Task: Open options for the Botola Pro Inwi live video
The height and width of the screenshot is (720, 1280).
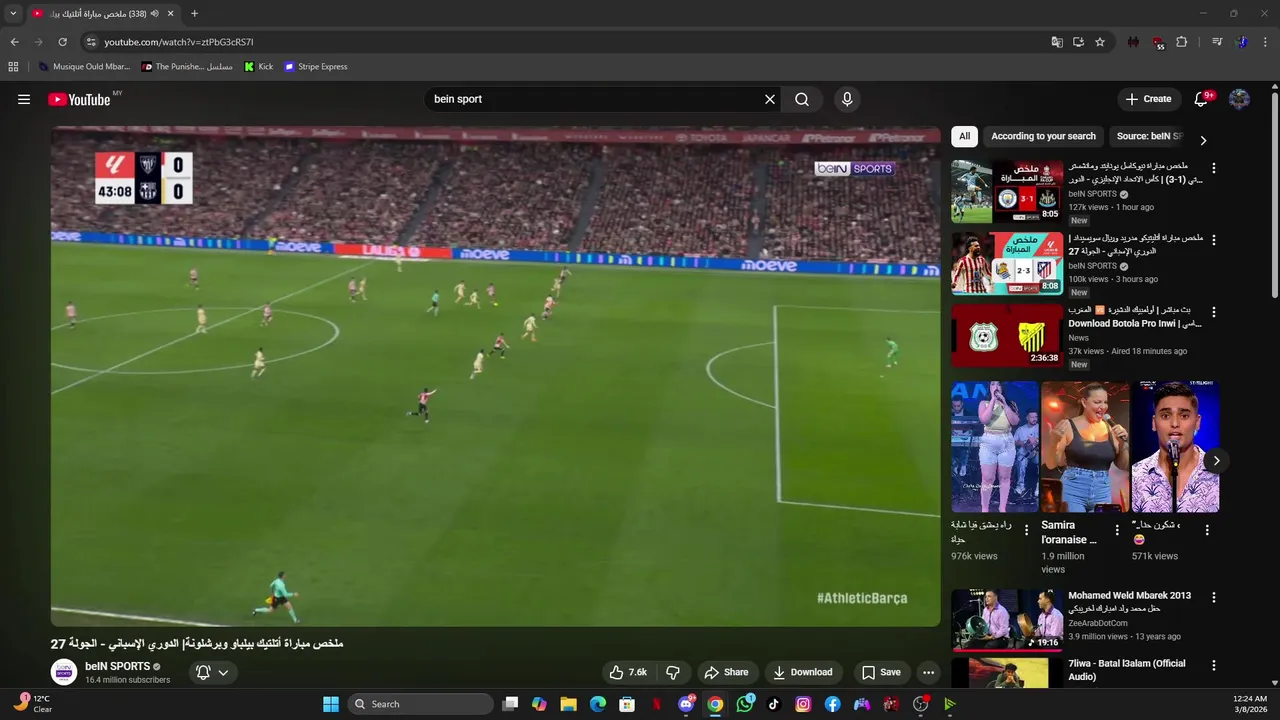Action: pyautogui.click(x=1214, y=312)
